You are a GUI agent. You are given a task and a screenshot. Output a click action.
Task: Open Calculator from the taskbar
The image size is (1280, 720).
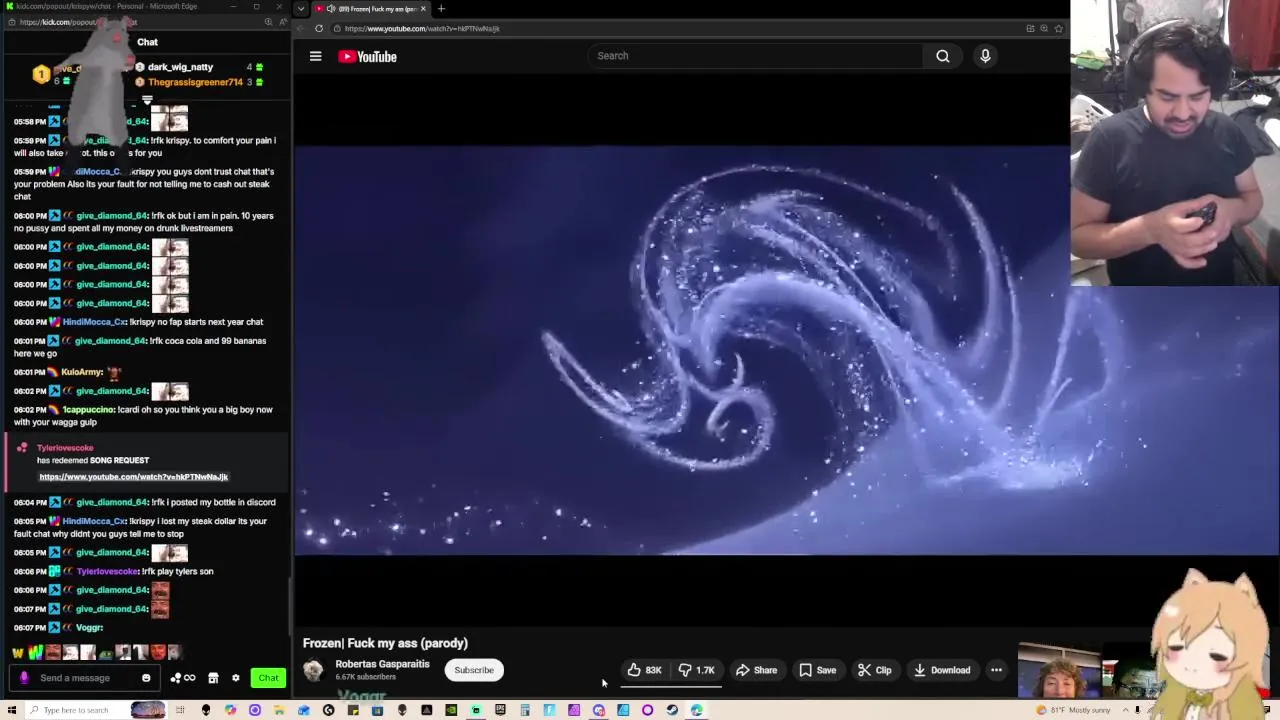[x=525, y=710]
